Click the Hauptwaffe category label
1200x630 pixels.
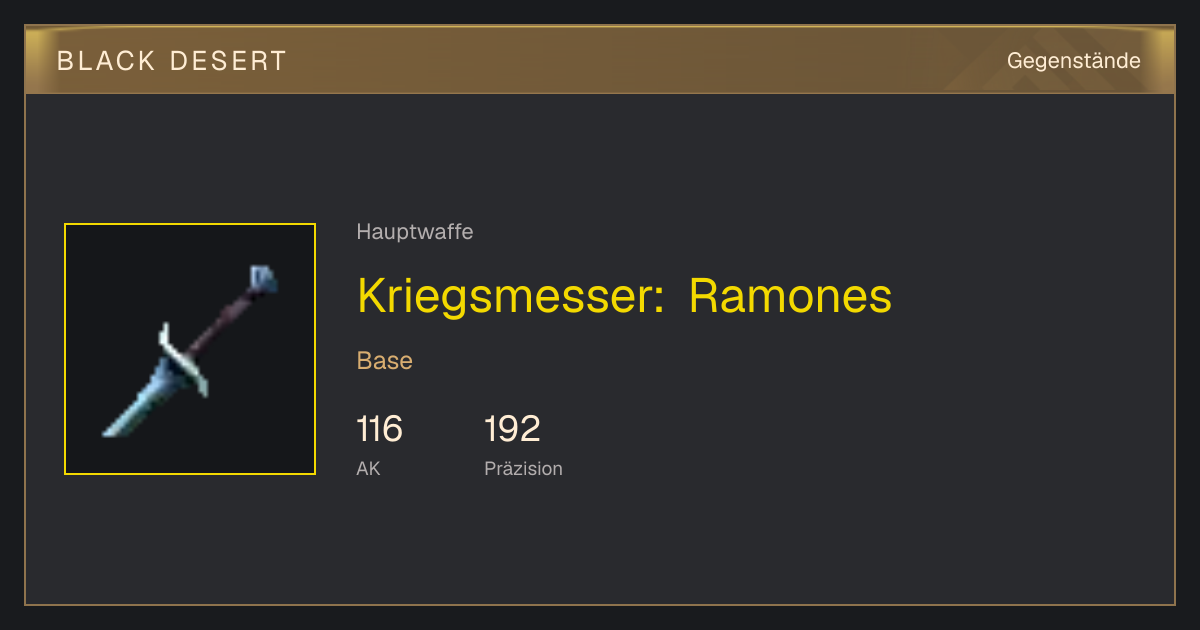(414, 232)
